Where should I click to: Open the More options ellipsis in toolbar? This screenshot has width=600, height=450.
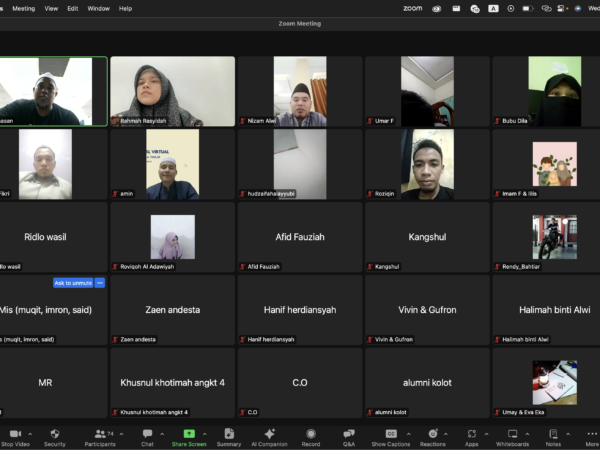click(x=592, y=434)
